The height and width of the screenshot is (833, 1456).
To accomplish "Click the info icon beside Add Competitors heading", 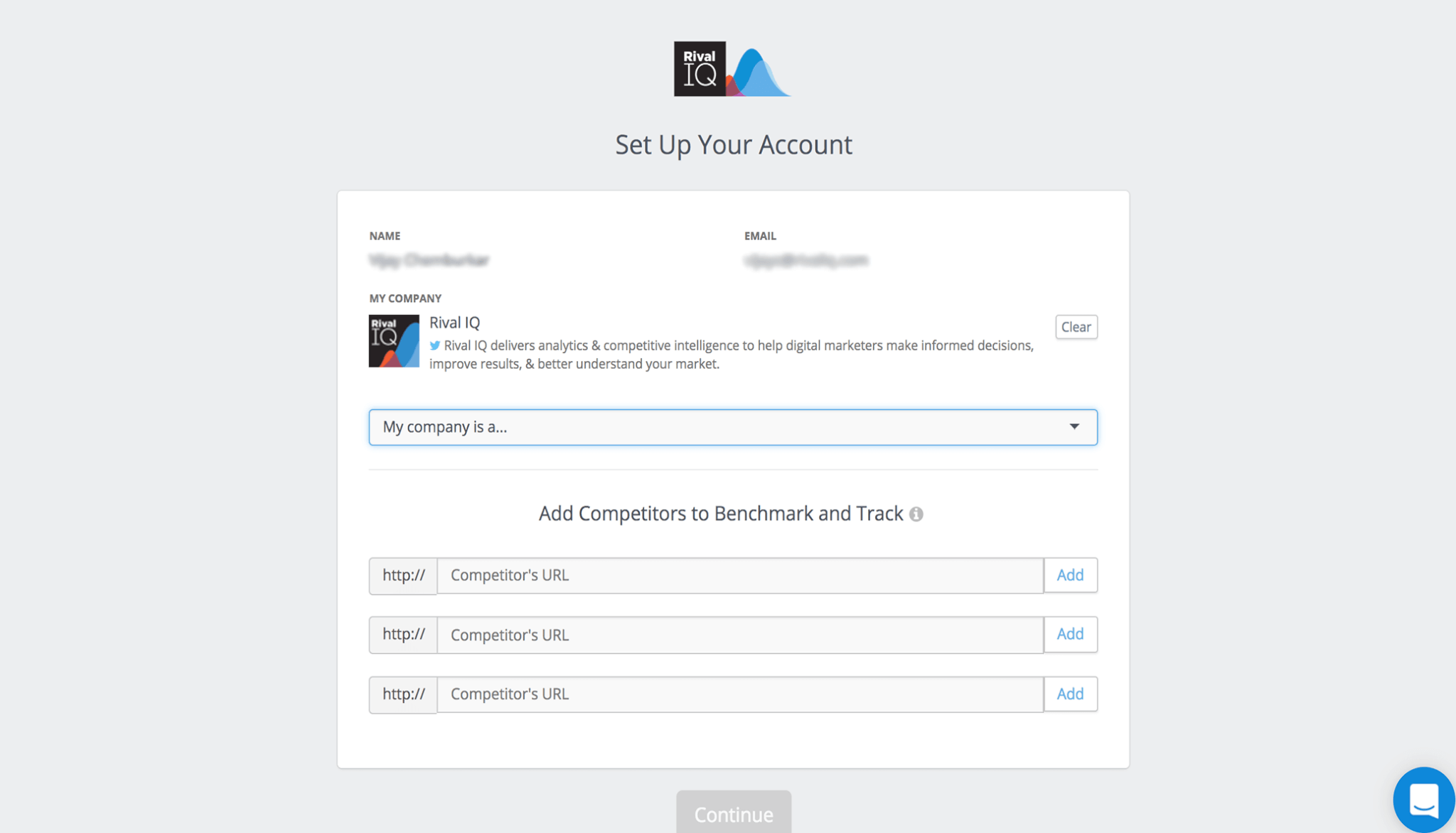I will point(916,514).
